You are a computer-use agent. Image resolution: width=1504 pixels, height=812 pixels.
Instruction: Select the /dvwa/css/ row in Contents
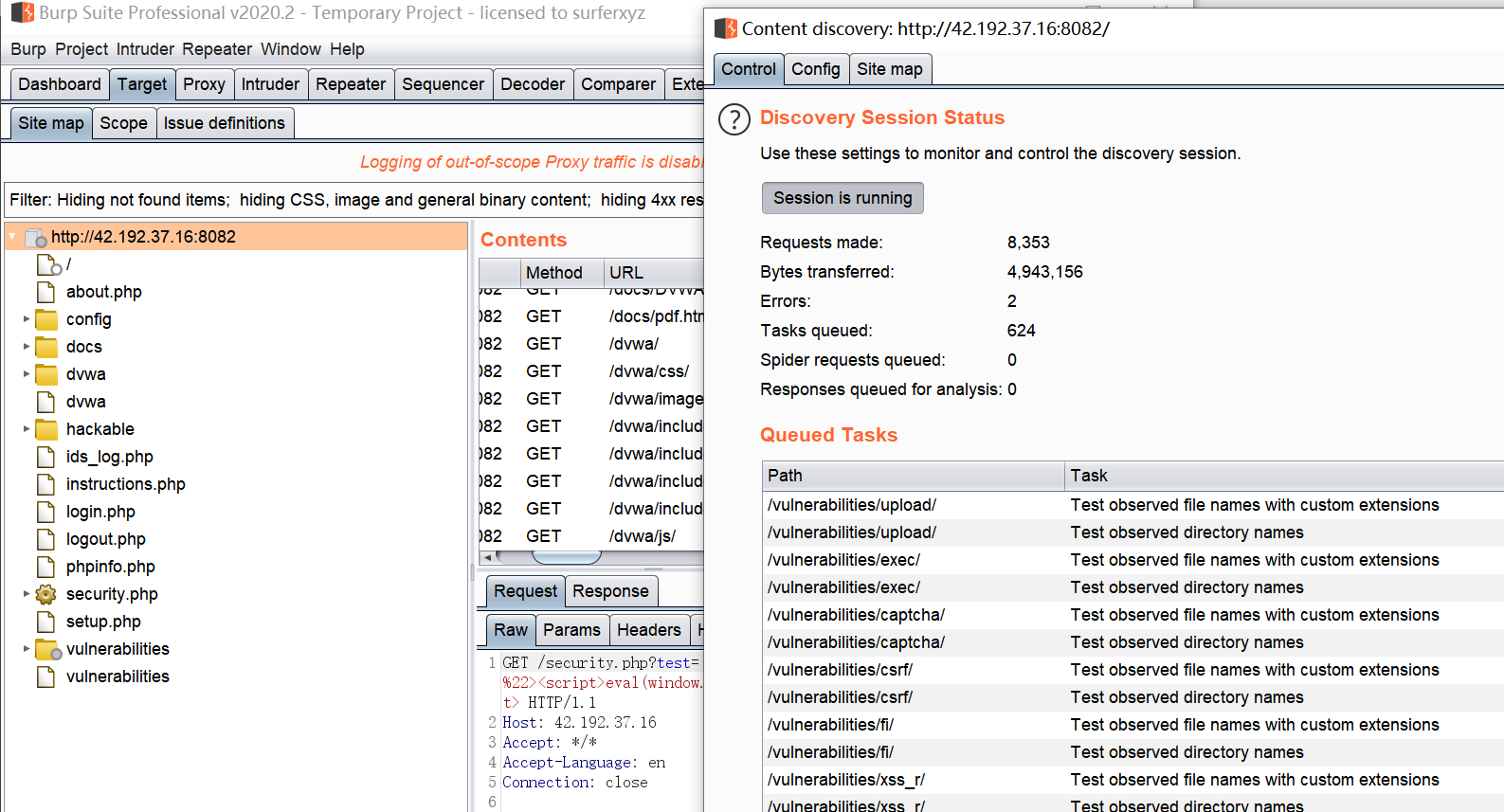tap(591, 371)
